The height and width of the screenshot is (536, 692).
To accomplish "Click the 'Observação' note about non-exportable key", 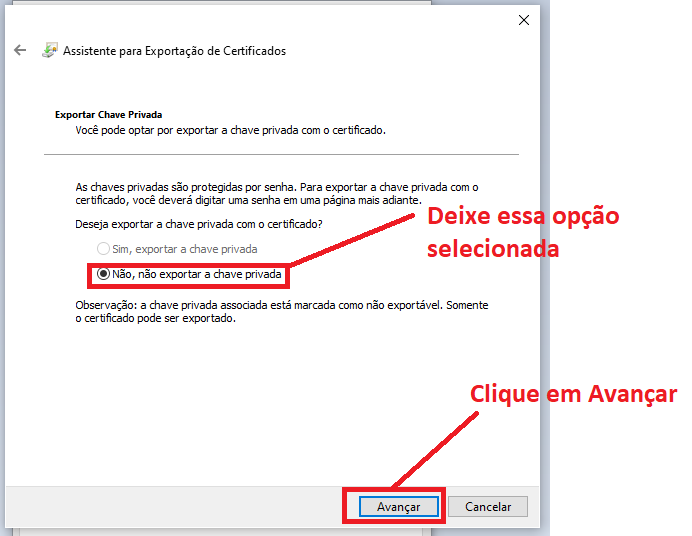I will tap(288, 311).
